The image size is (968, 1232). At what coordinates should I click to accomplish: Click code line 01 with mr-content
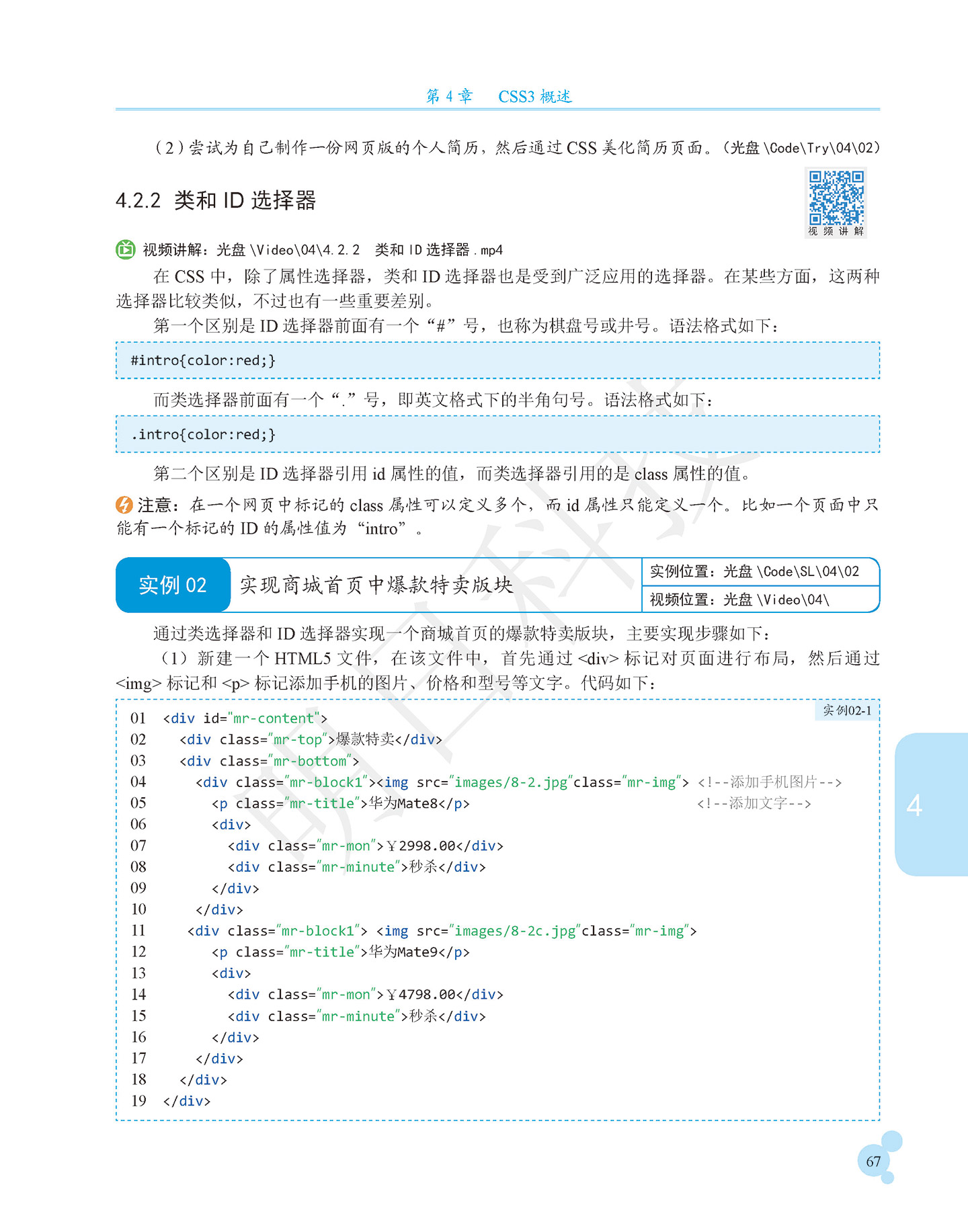pyautogui.click(x=245, y=718)
